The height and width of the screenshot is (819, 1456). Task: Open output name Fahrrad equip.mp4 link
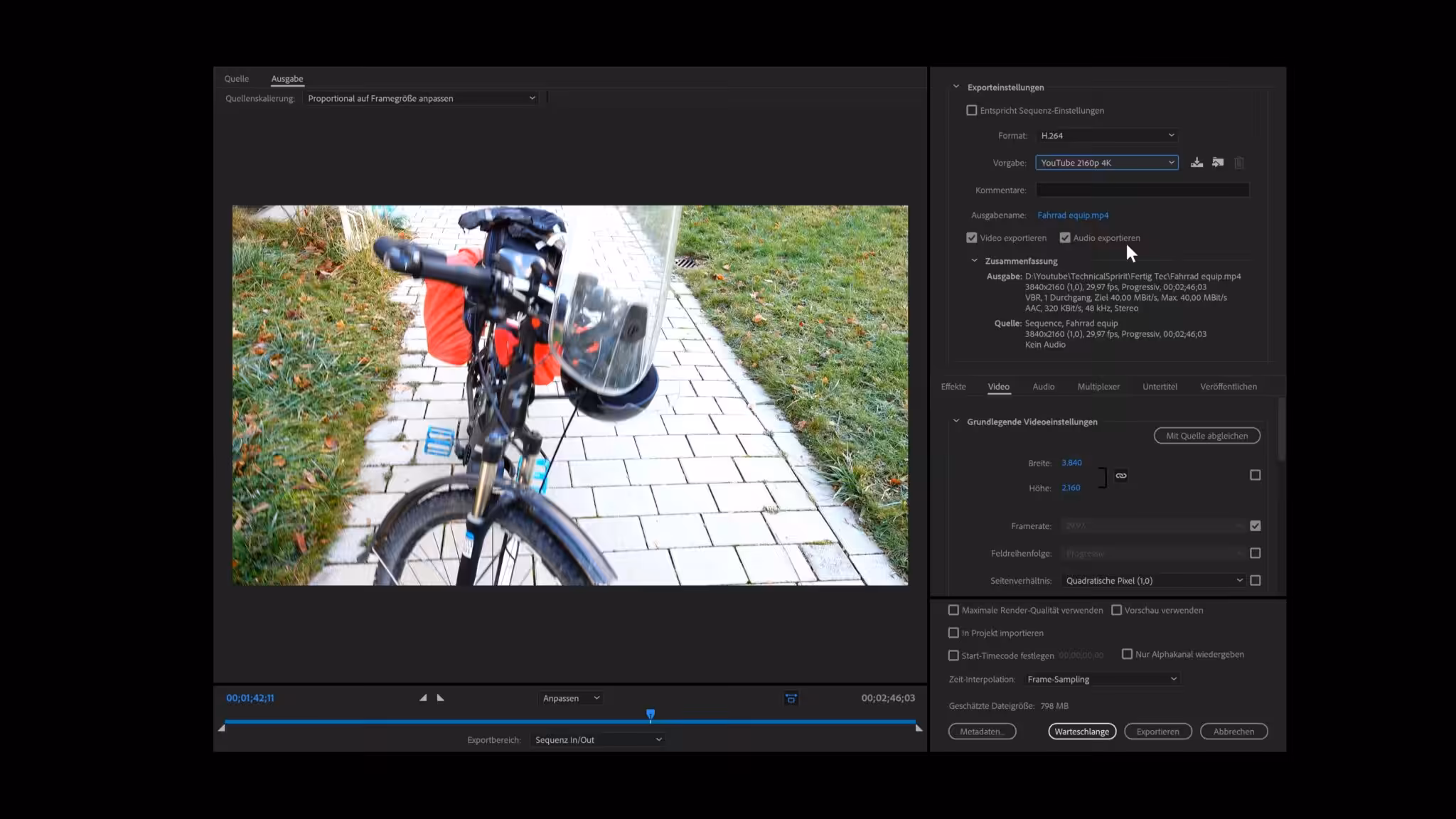point(1073,215)
